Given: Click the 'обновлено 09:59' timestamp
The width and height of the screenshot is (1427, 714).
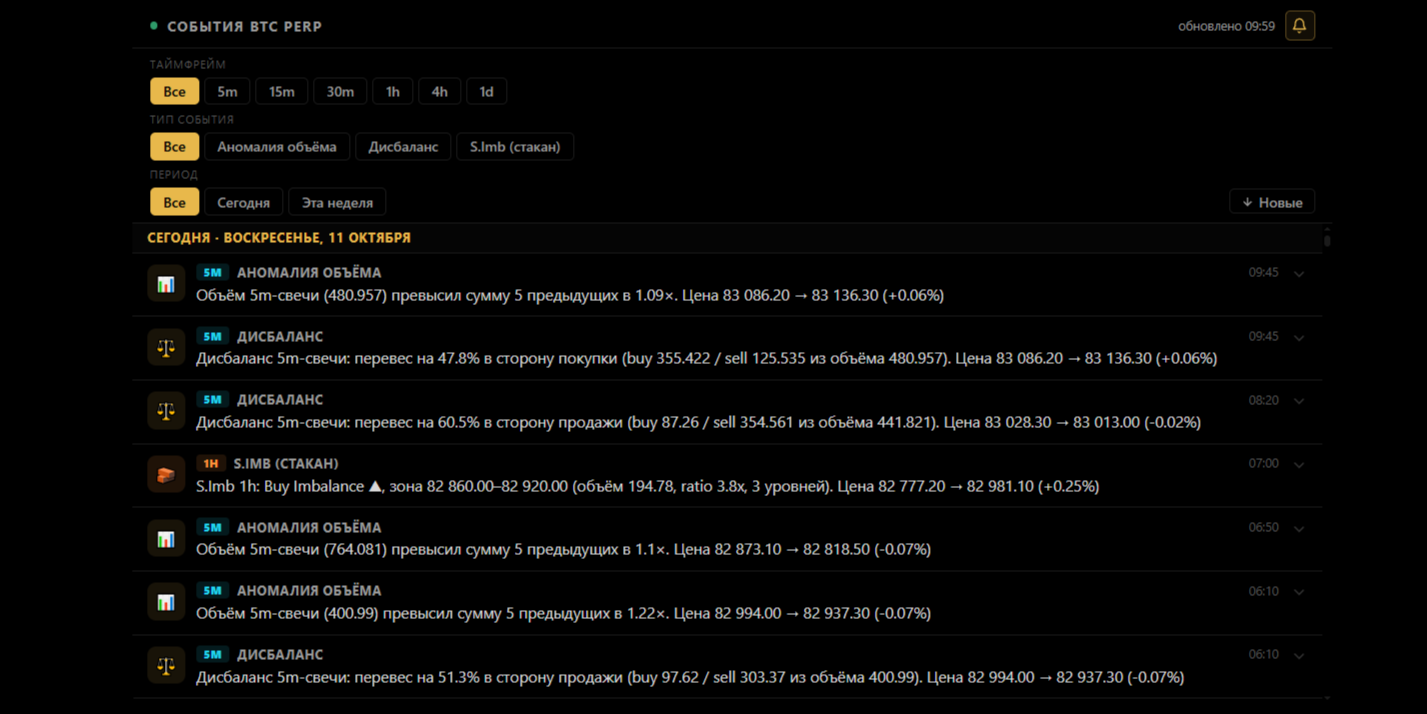Looking at the screenshot, I should pyautogui.click(x=1226, y=26).
